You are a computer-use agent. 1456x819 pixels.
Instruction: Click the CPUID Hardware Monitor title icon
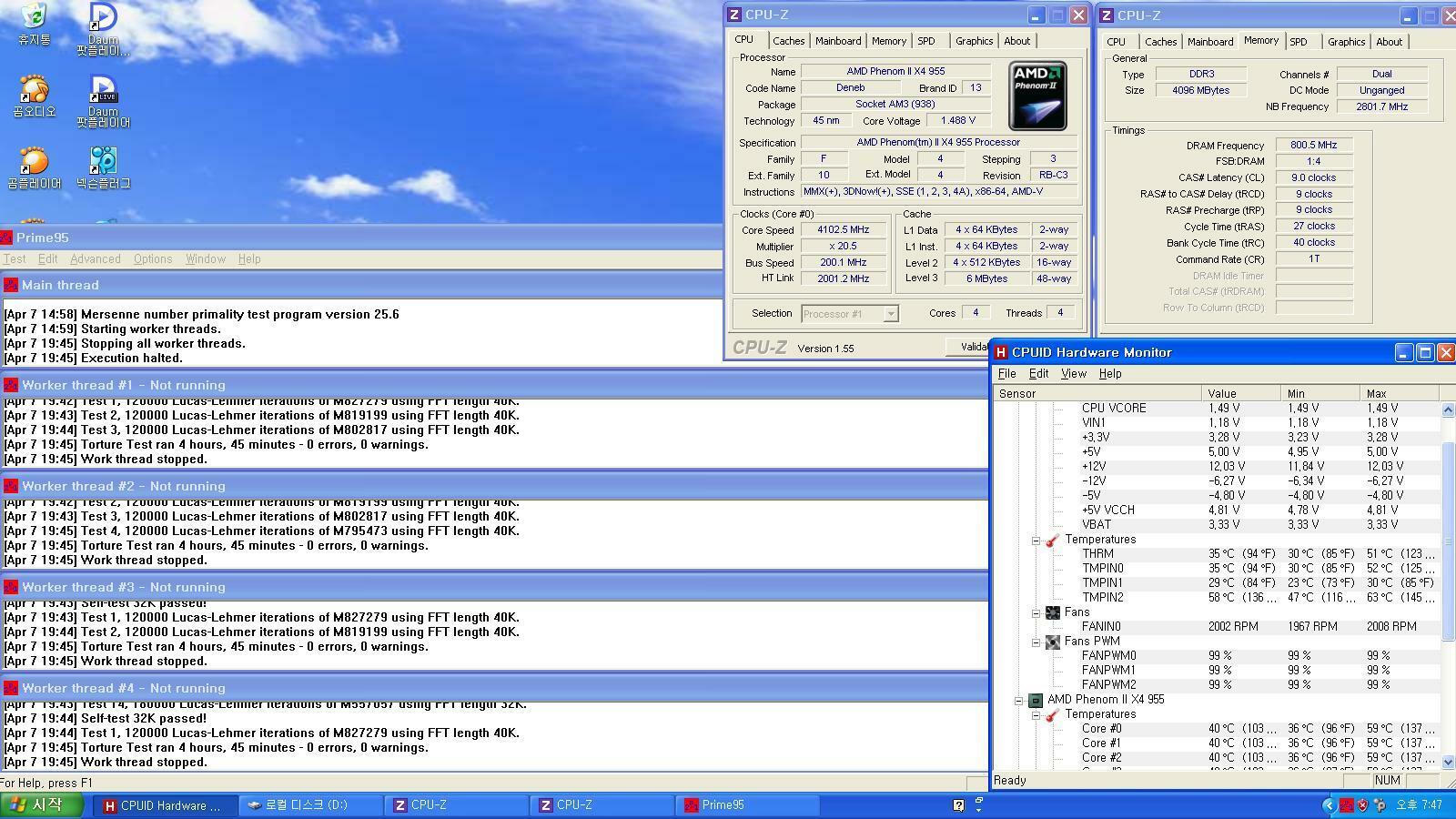point(1001,352)
